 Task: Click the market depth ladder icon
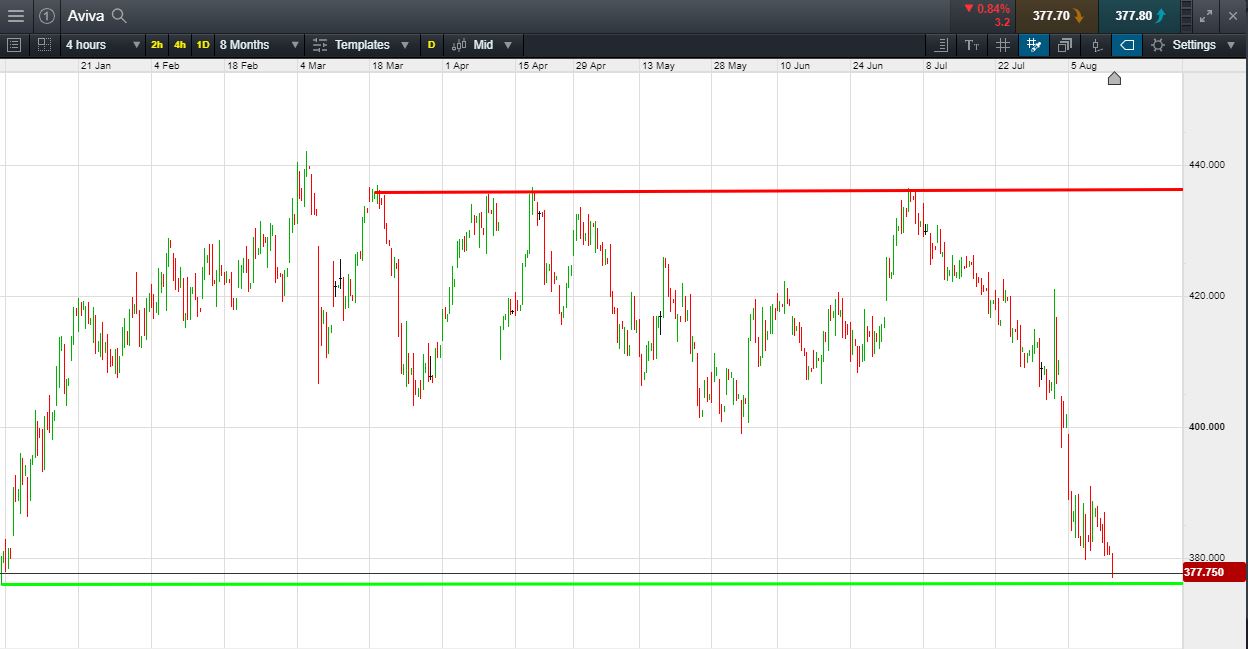[1187, 15]
